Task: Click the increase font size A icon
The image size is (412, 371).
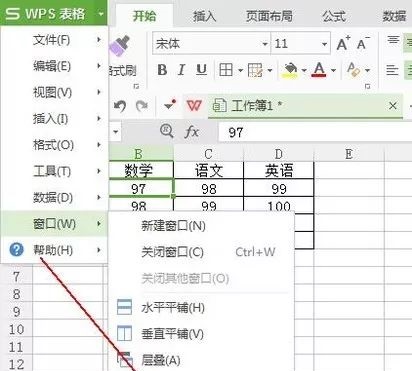Action: [343, 44]
